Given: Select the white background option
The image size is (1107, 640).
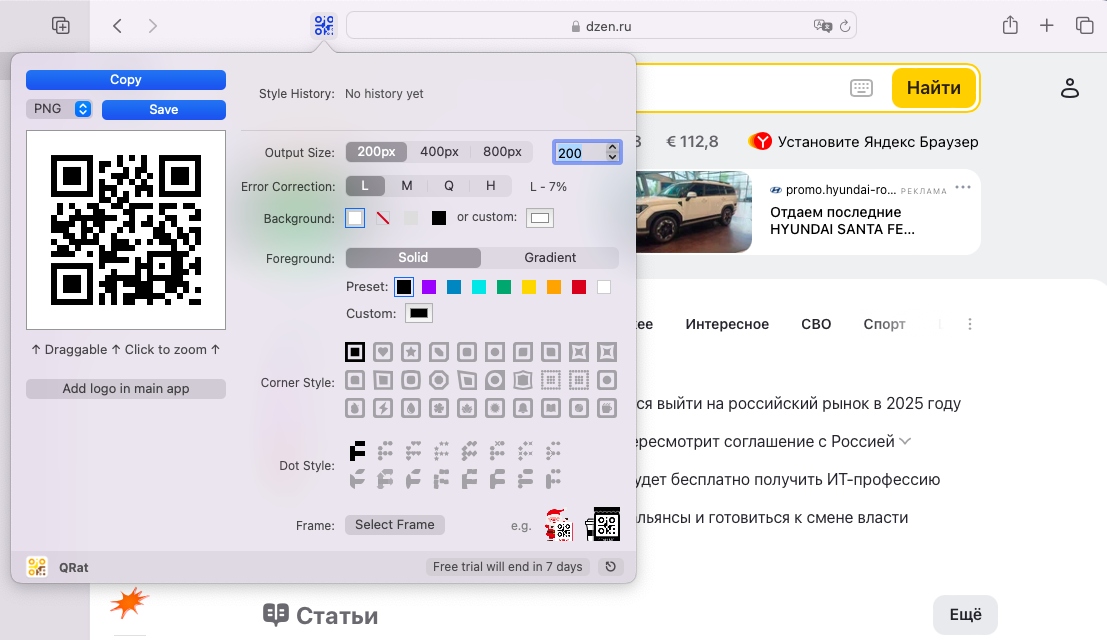Looking at the screenshot, I should pyautogui.click(x=355, y=218).
